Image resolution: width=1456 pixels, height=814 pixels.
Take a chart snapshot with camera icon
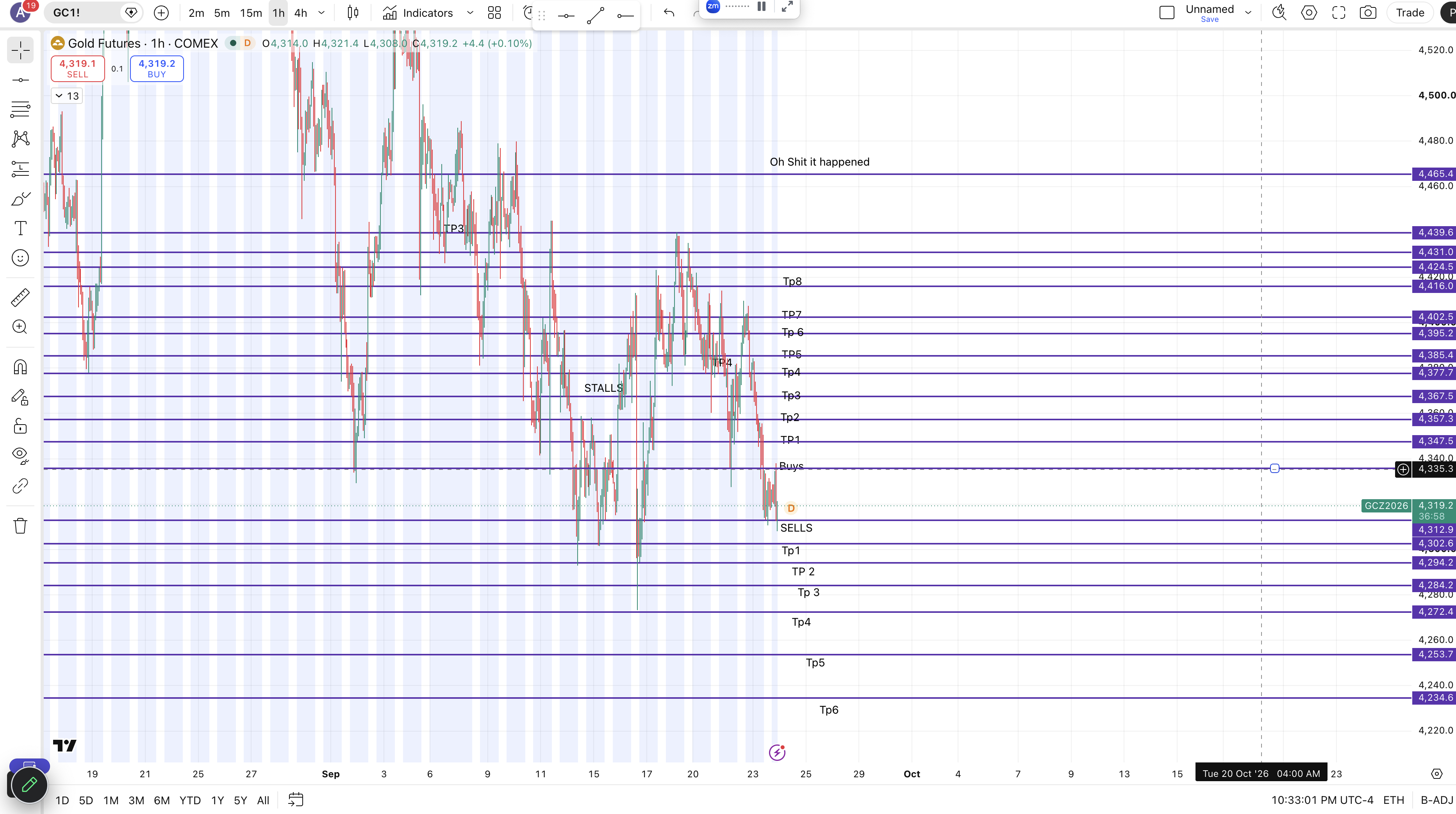1368,12
